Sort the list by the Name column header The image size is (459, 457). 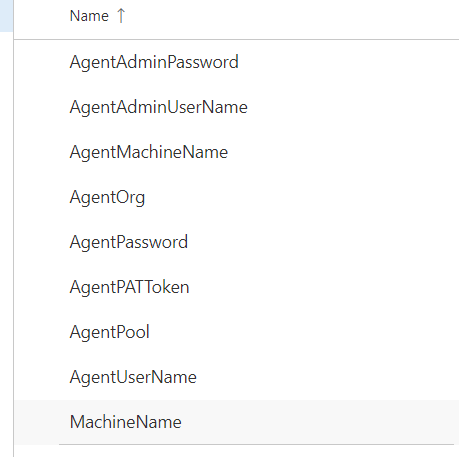point(89,16)
